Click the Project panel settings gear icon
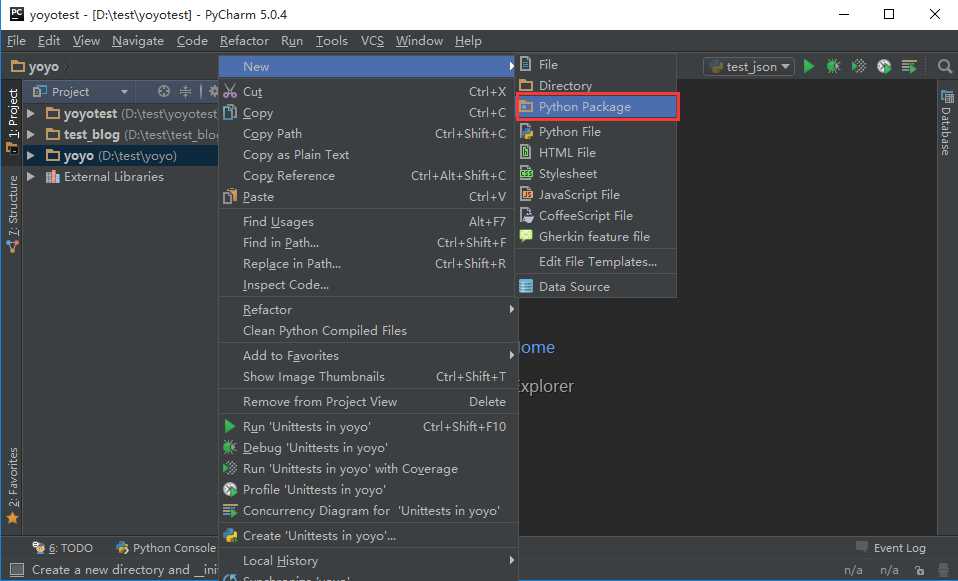Screen dimensions: 958x581 [213, 91]
